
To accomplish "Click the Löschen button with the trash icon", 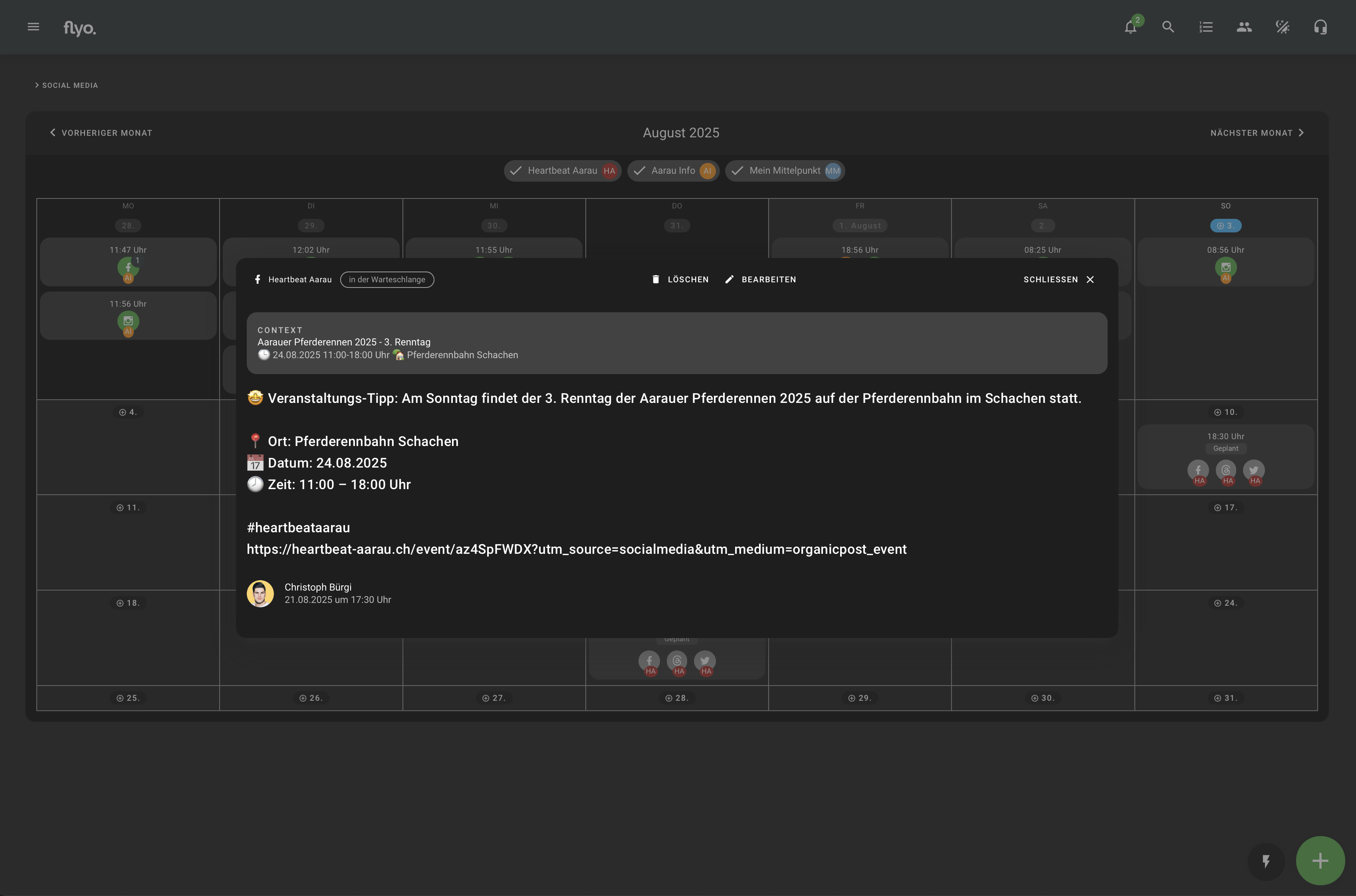I will 680,280.
